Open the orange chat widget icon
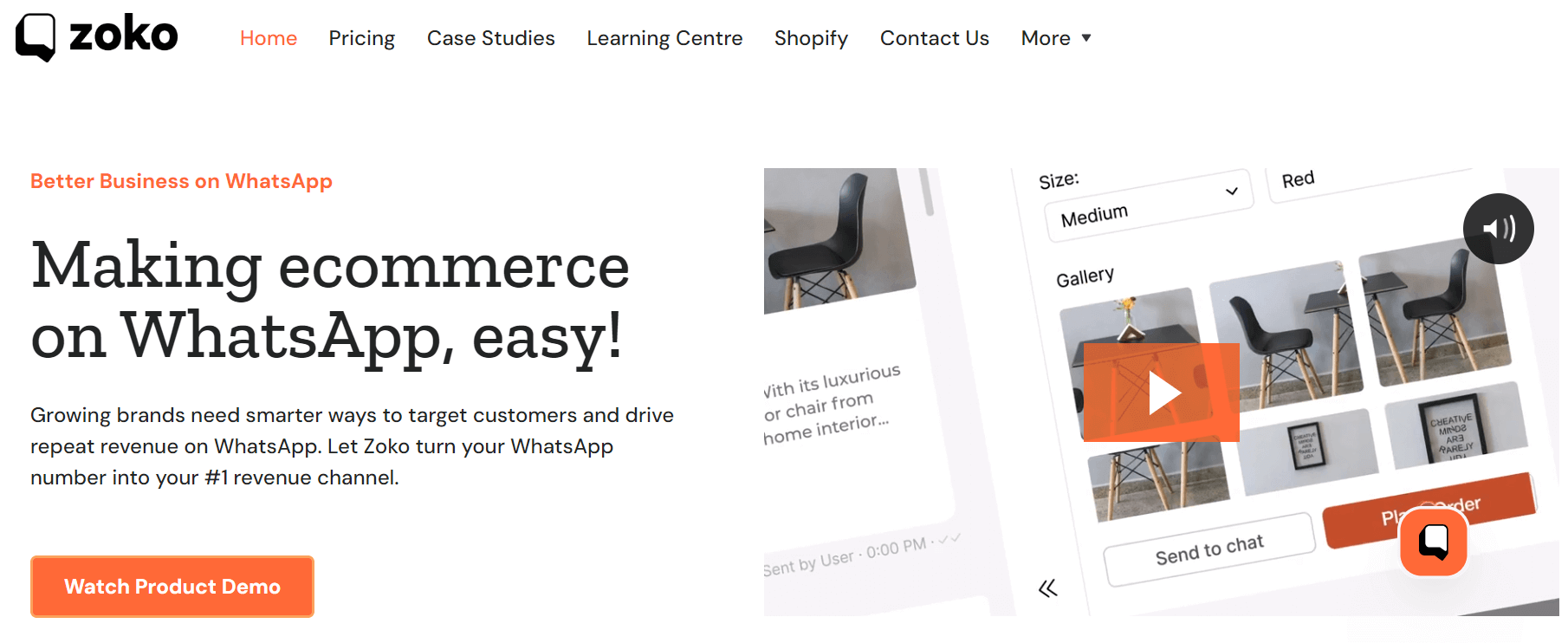 [x=1434, y=542]
